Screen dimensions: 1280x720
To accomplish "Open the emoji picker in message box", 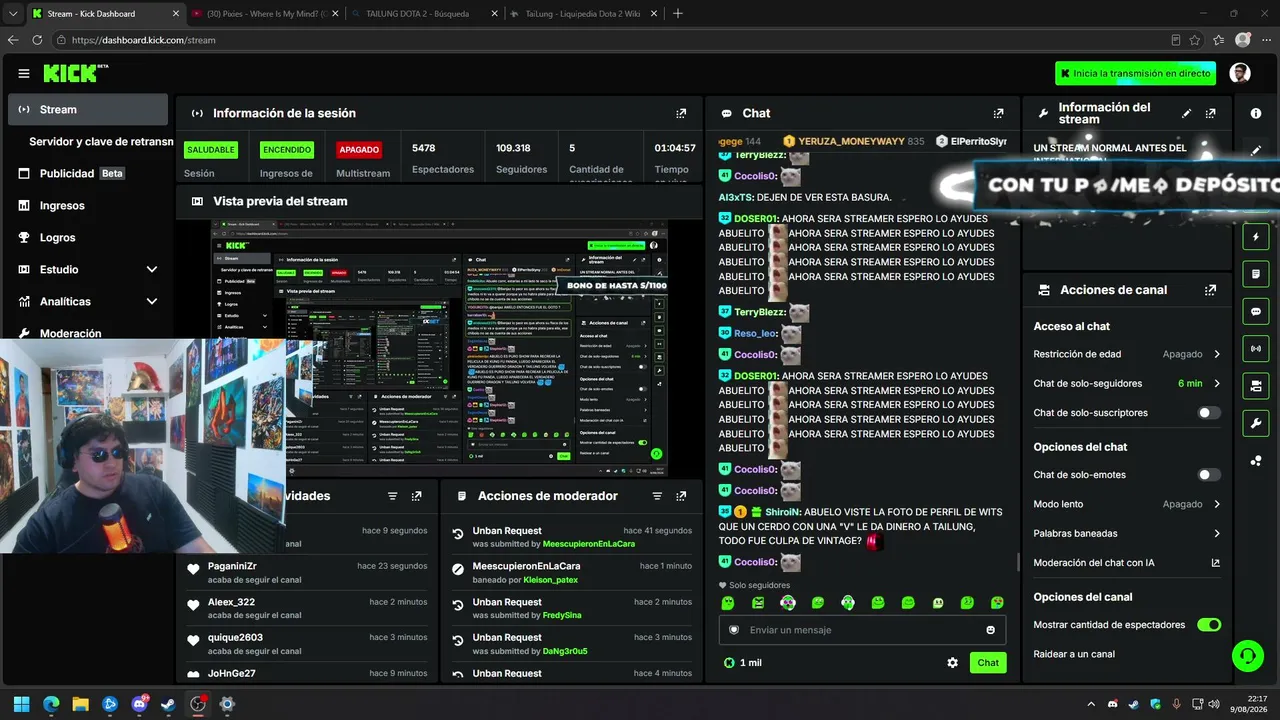I will click(991, 630).
